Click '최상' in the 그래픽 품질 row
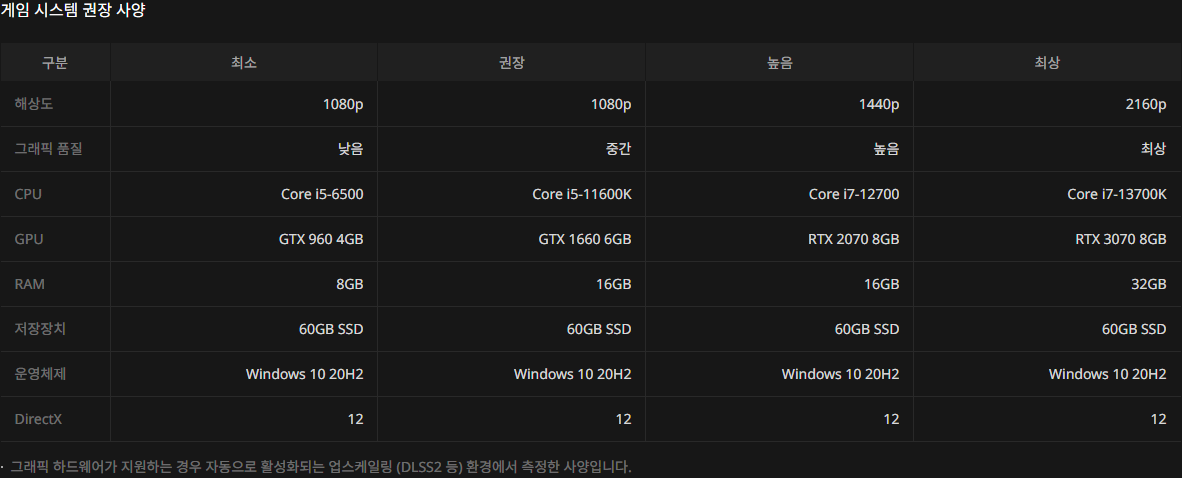Screen dimensions: 1182x480 point(1153,149)
